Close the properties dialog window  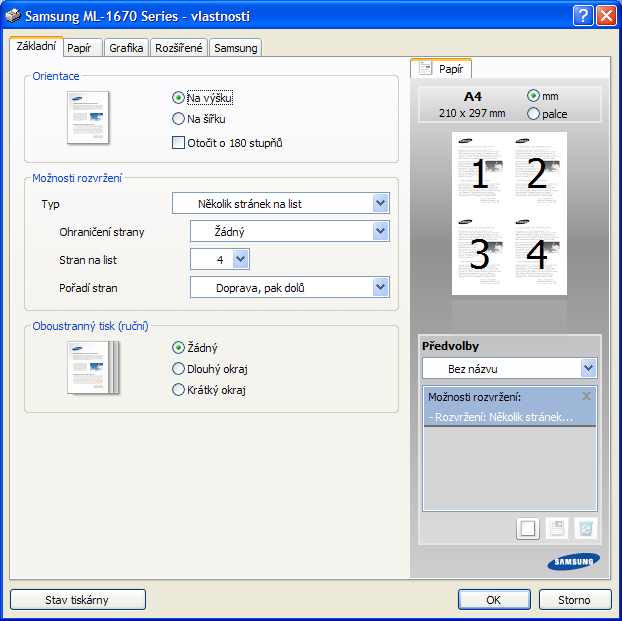(607, 16)
